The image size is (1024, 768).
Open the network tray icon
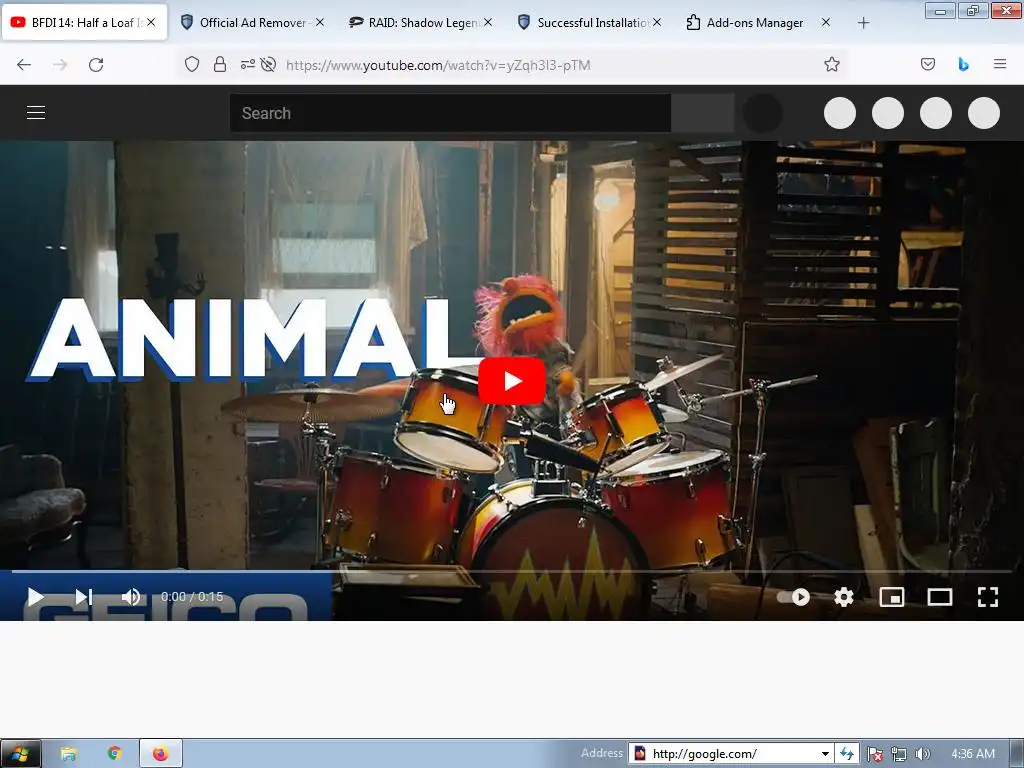pos(899,754)
